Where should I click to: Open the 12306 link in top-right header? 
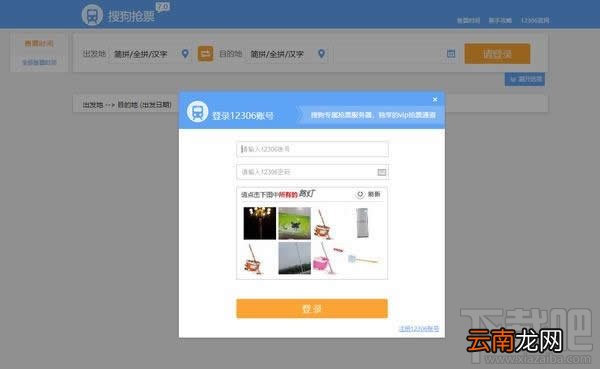coord(535,20)
